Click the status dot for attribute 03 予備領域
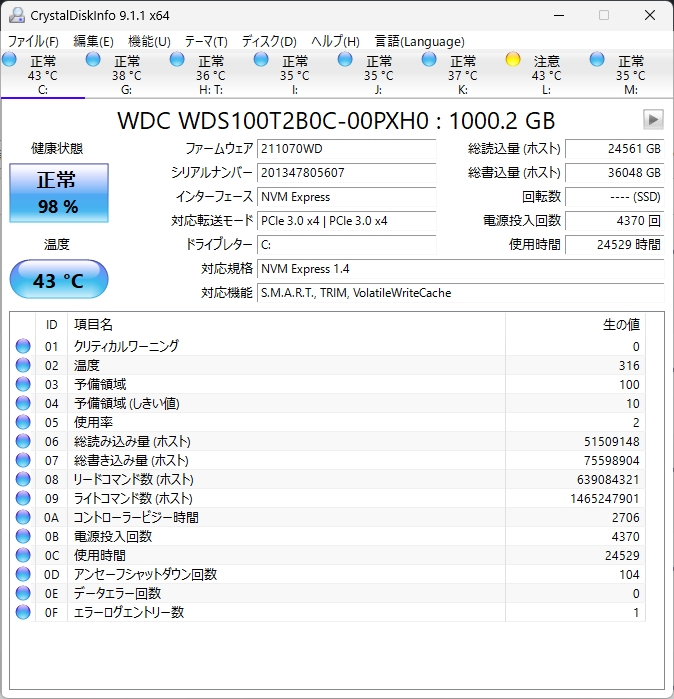Image resolution: width=674 pixels, height=699 pixels. (23, 384)
